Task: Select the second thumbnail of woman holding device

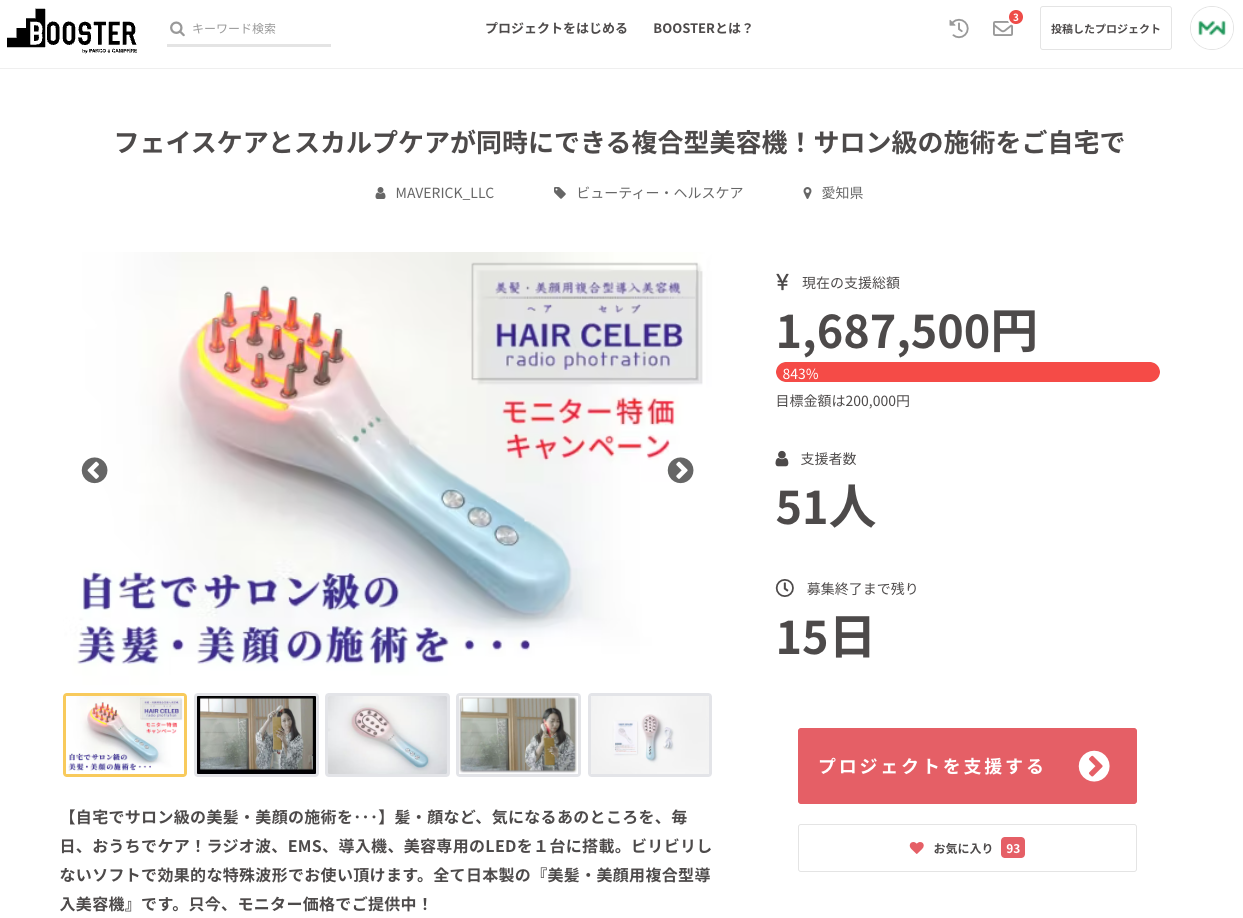Action: pos(256,735)
